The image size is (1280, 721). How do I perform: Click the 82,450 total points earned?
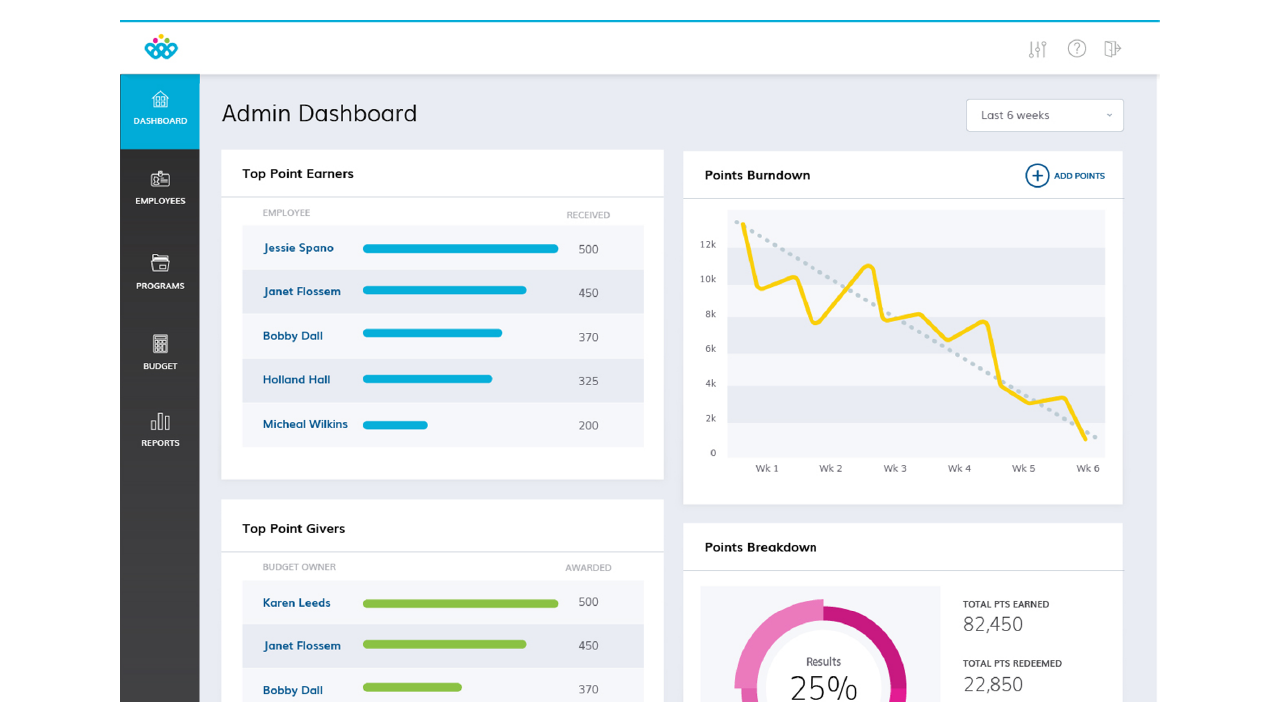[993, 625]
